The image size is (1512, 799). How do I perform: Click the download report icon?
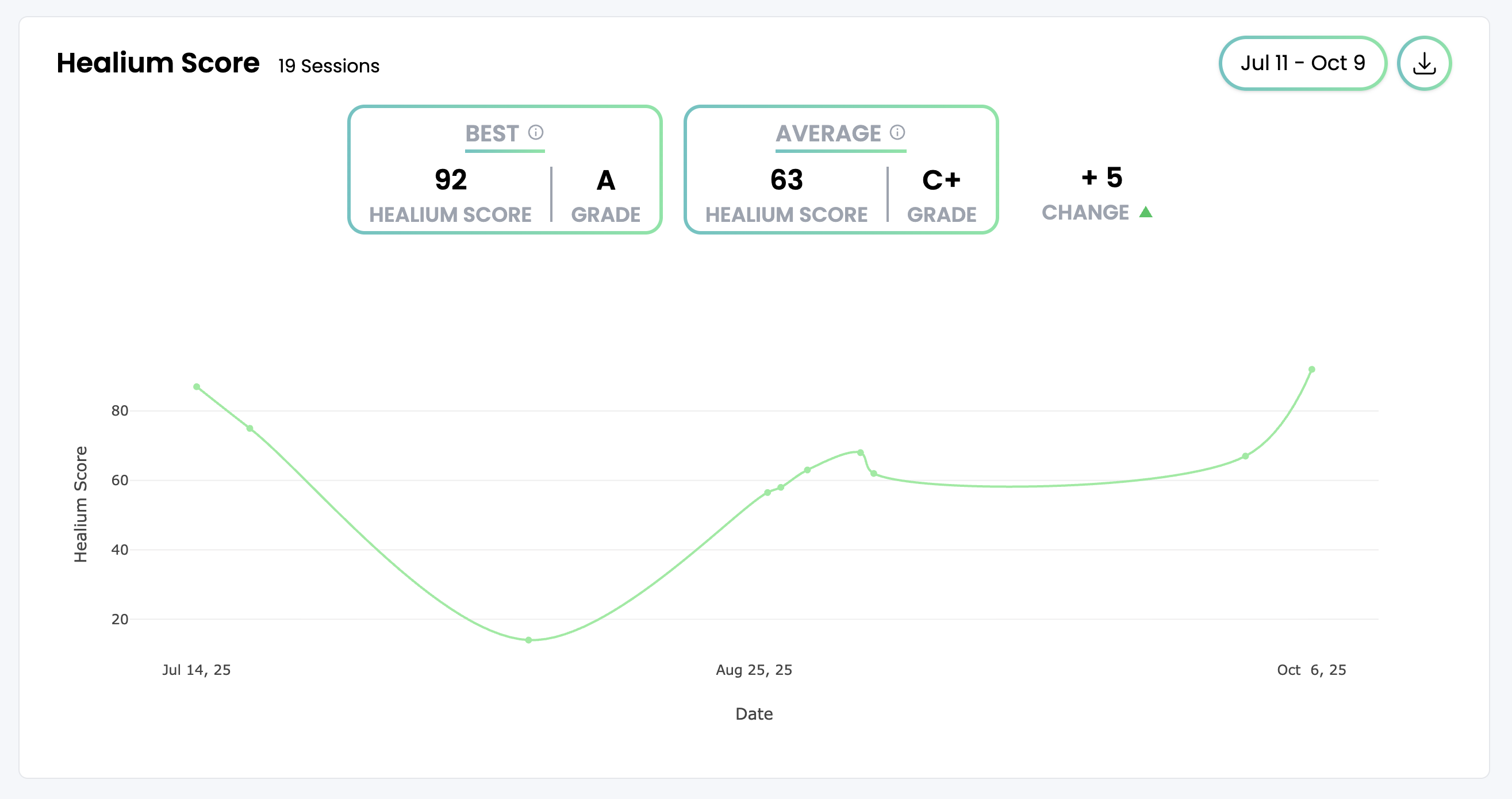pos(1424,63)
